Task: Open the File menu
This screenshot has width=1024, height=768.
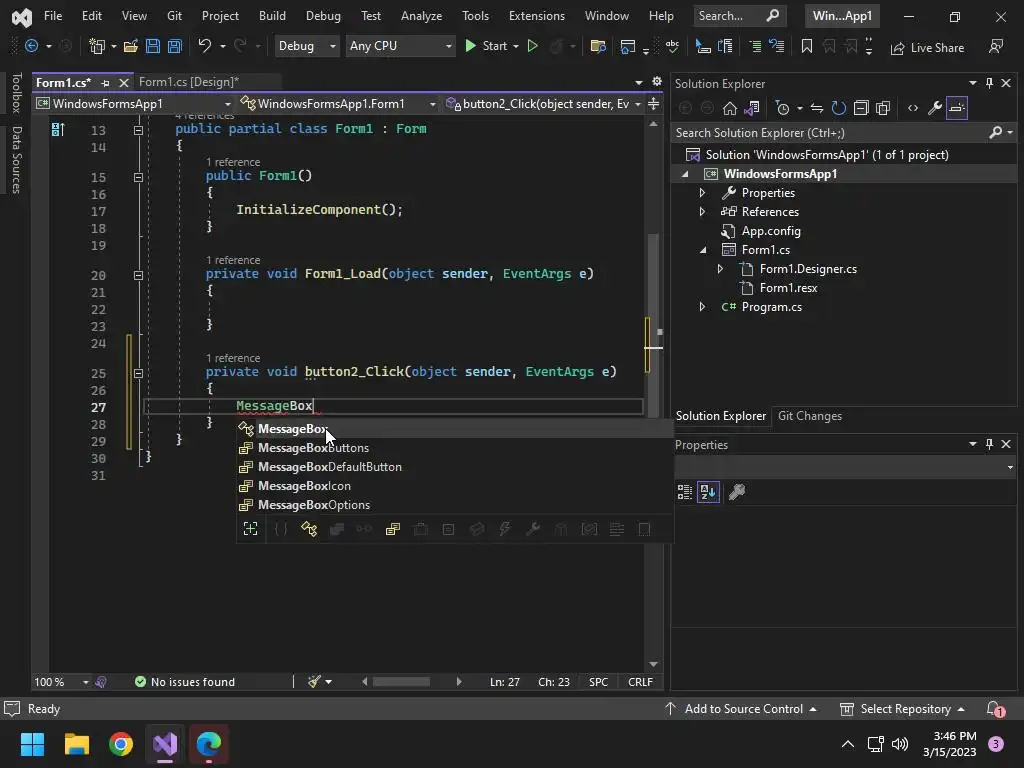Action: pos(53,16)
